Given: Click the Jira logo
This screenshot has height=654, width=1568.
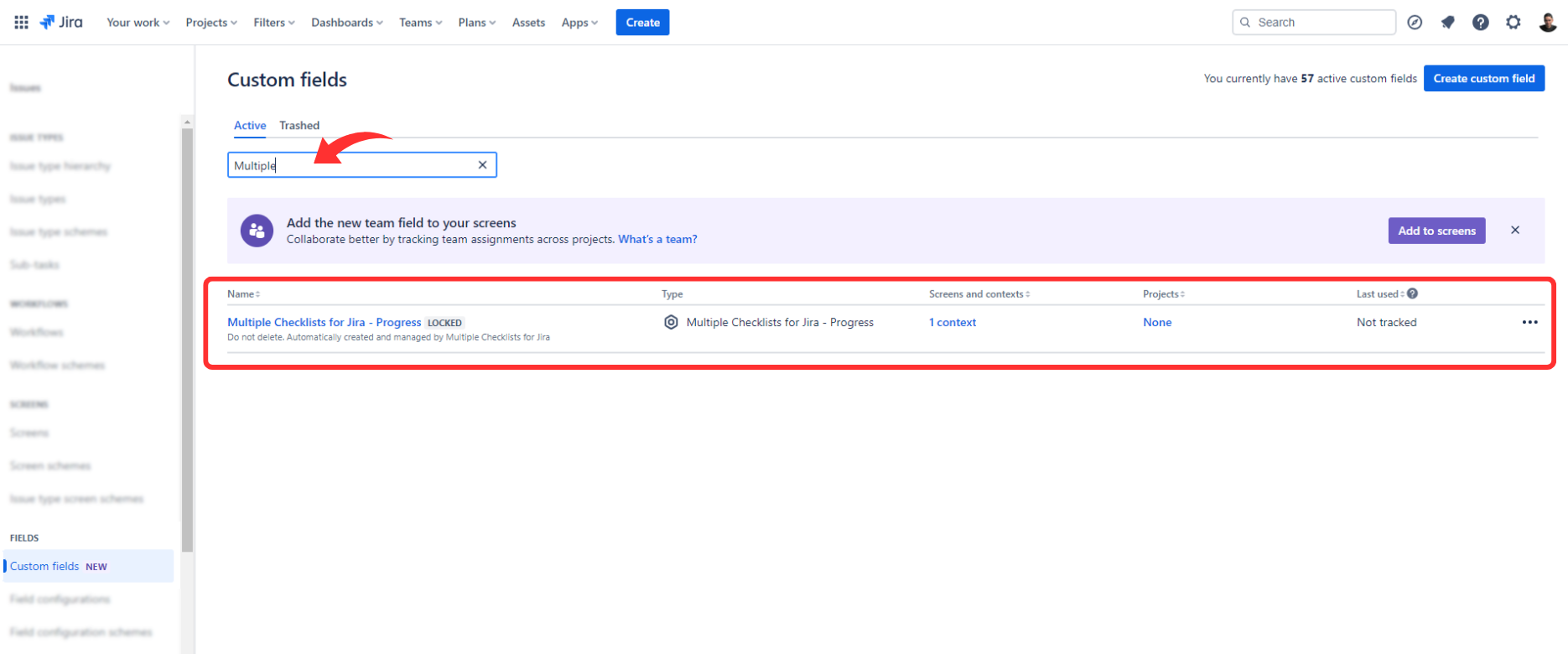Looking at the screenshot, I should point(61,23).
